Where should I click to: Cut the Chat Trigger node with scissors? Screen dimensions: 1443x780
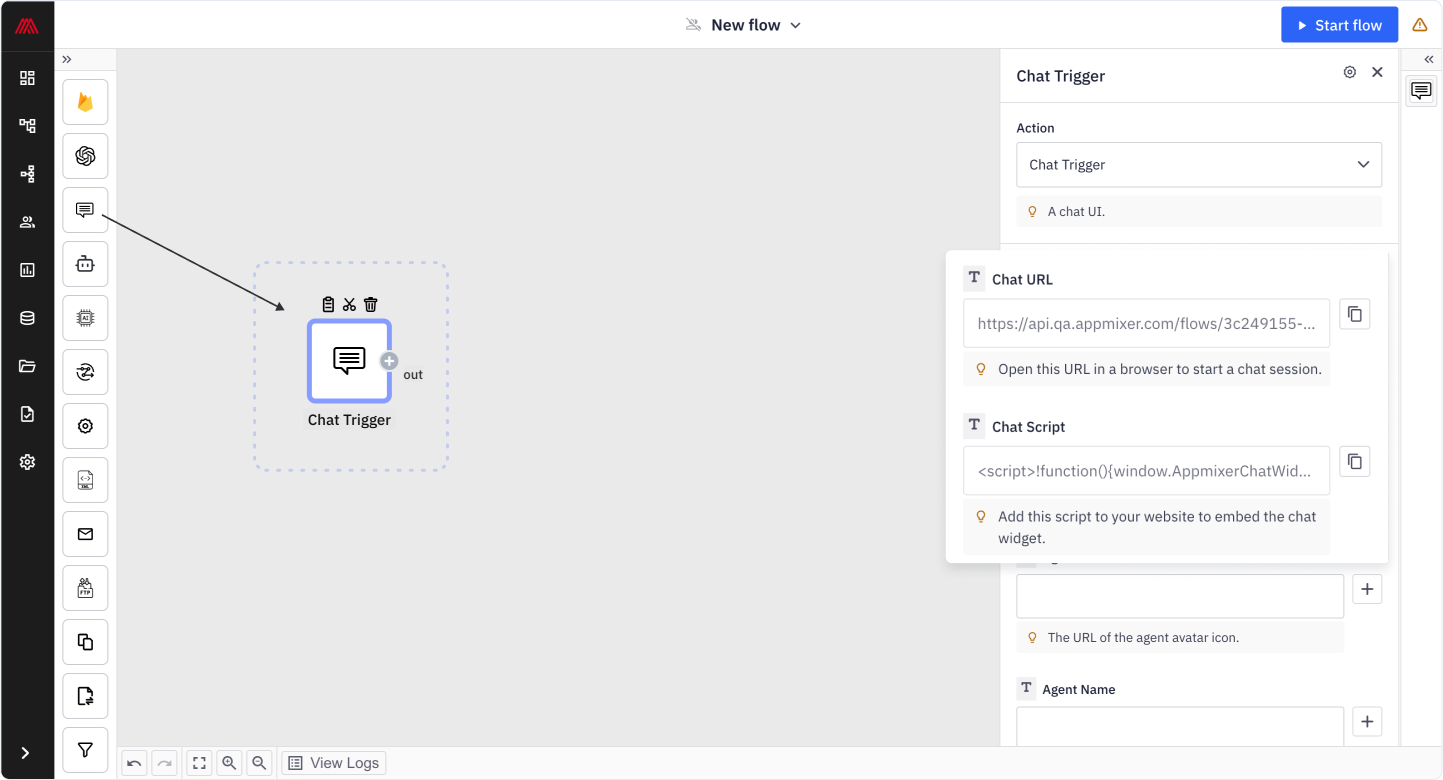pyautogui.click(x=349, y=304)
